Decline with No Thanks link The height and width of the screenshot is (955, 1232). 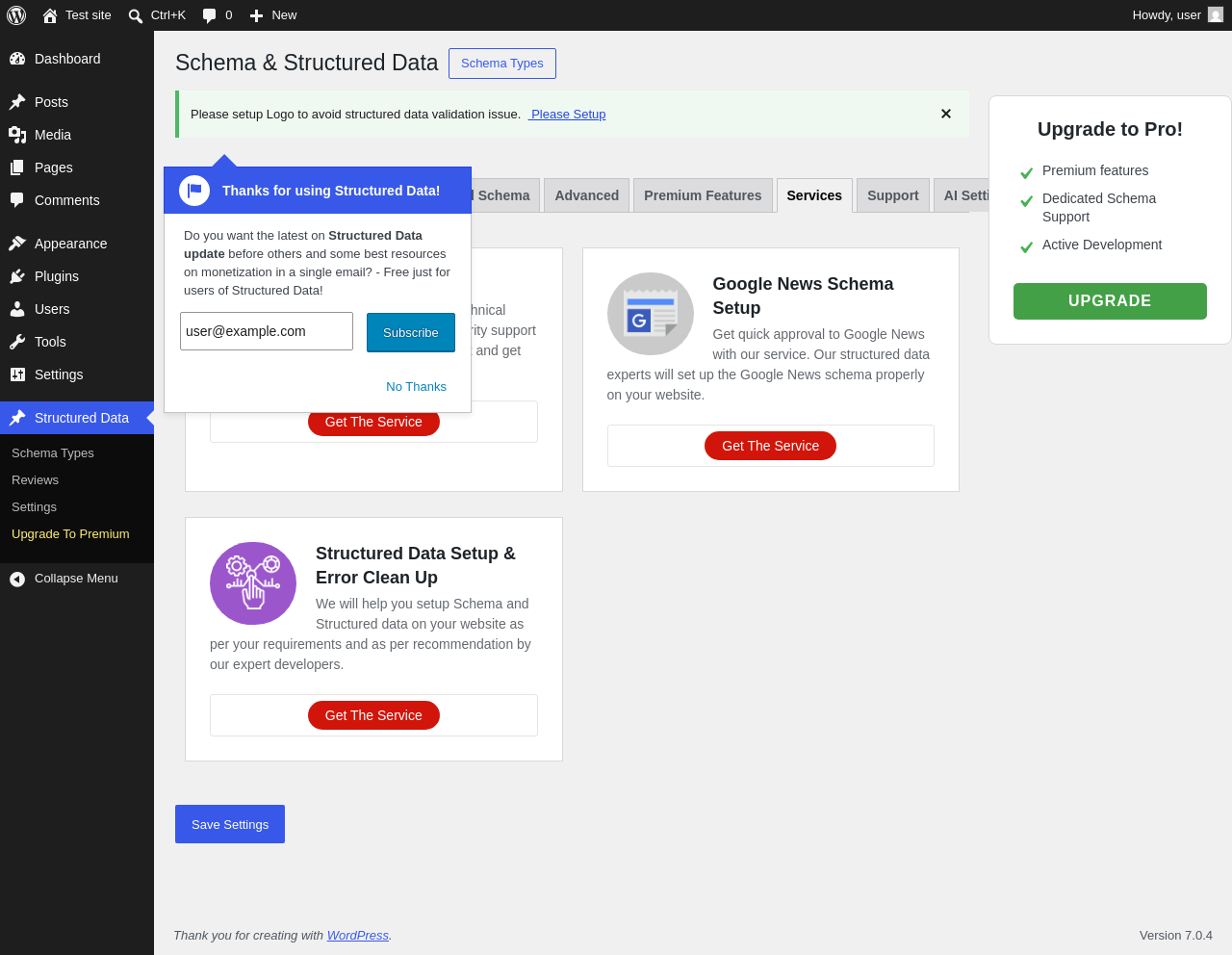point(416,386)
